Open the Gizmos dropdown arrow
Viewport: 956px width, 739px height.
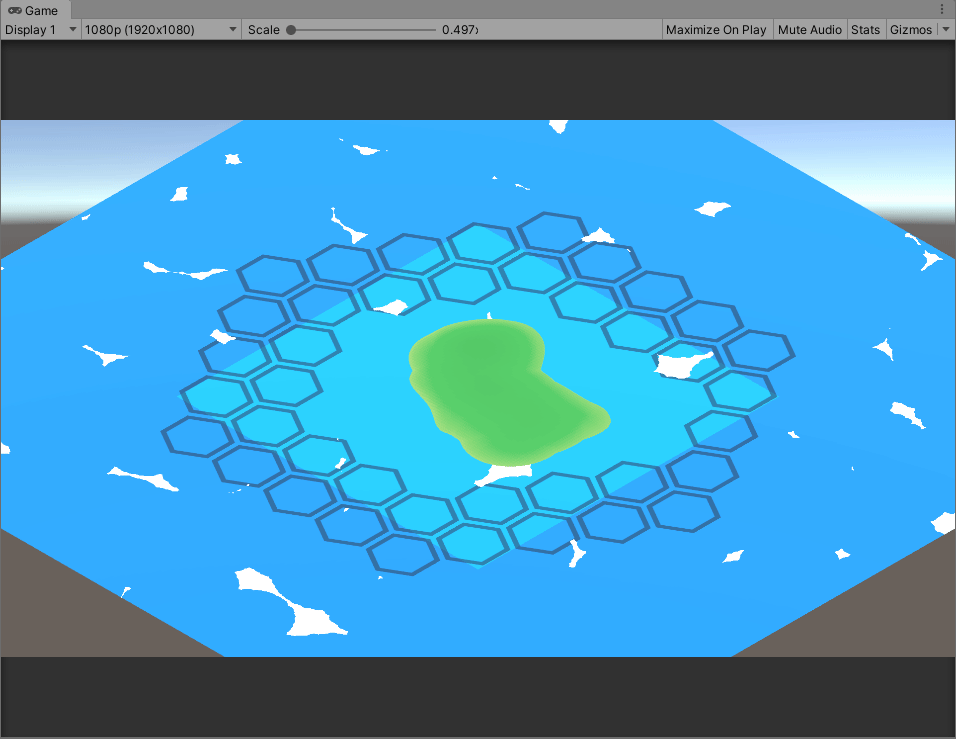point(946,30)
